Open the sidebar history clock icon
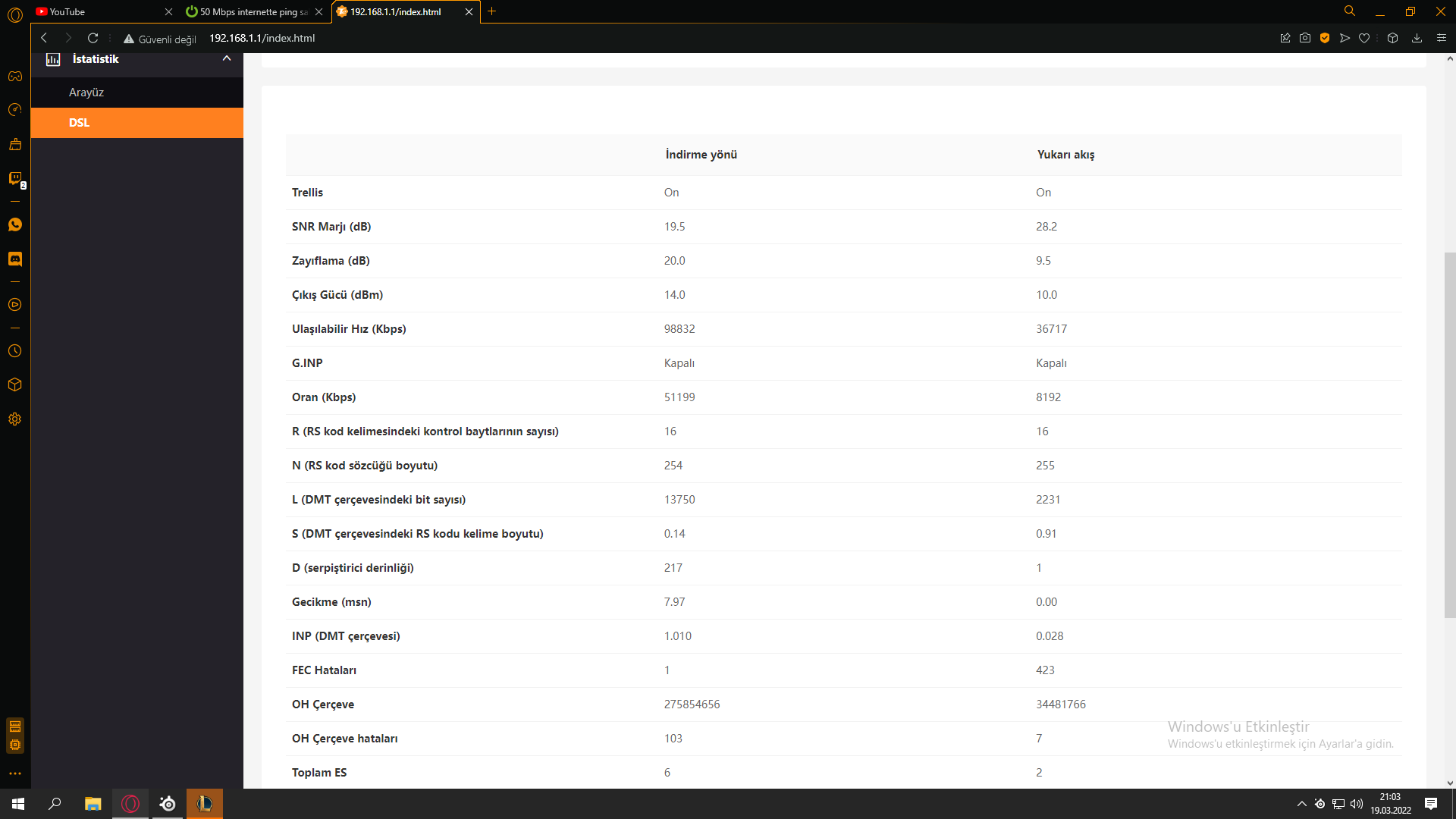Screen dimensions: 1456x819 [x=14, y=351]
